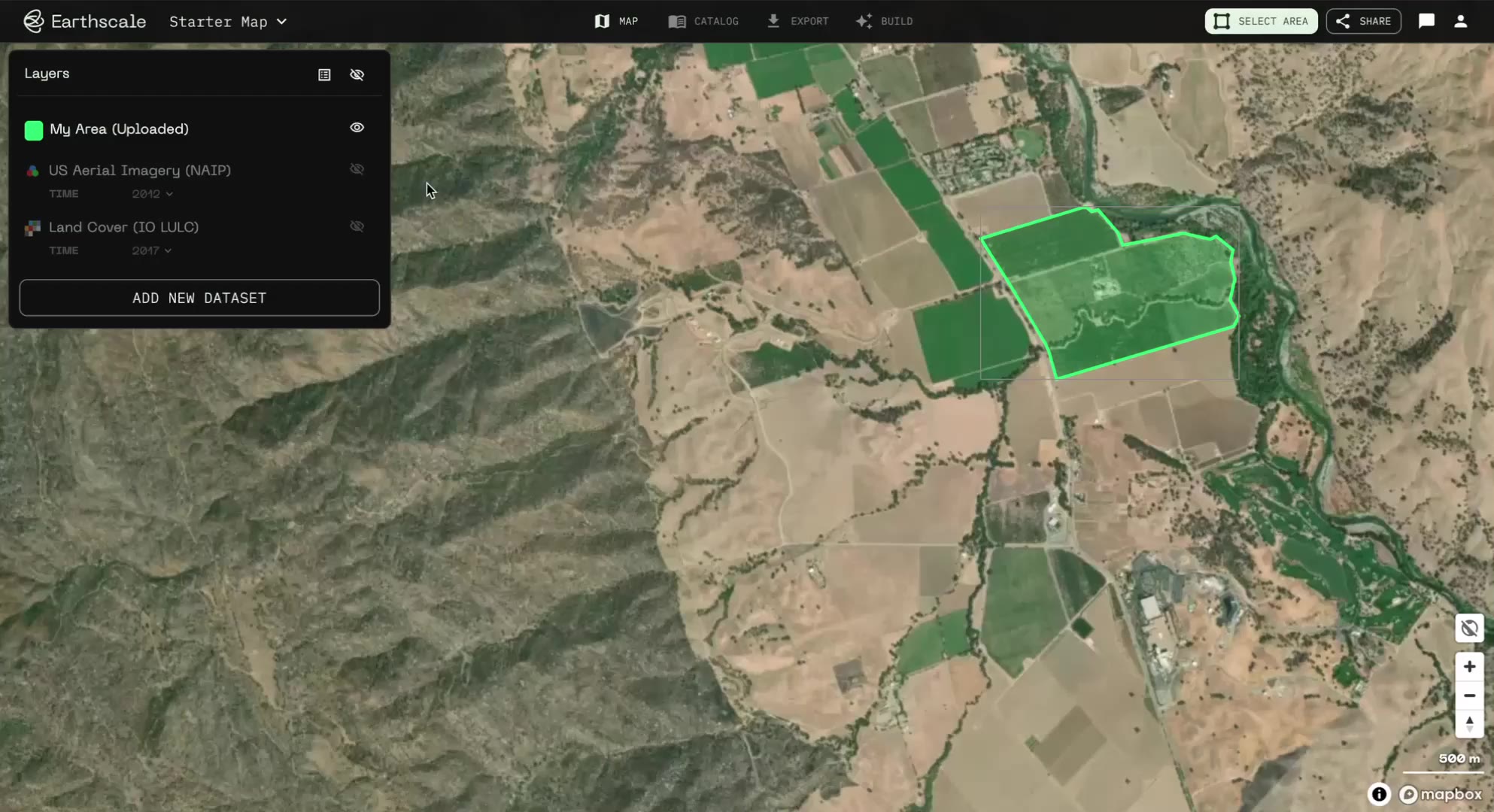Toggle the map basemap visibility button
Screen dimensions: 1494x812
(1469, 628)
